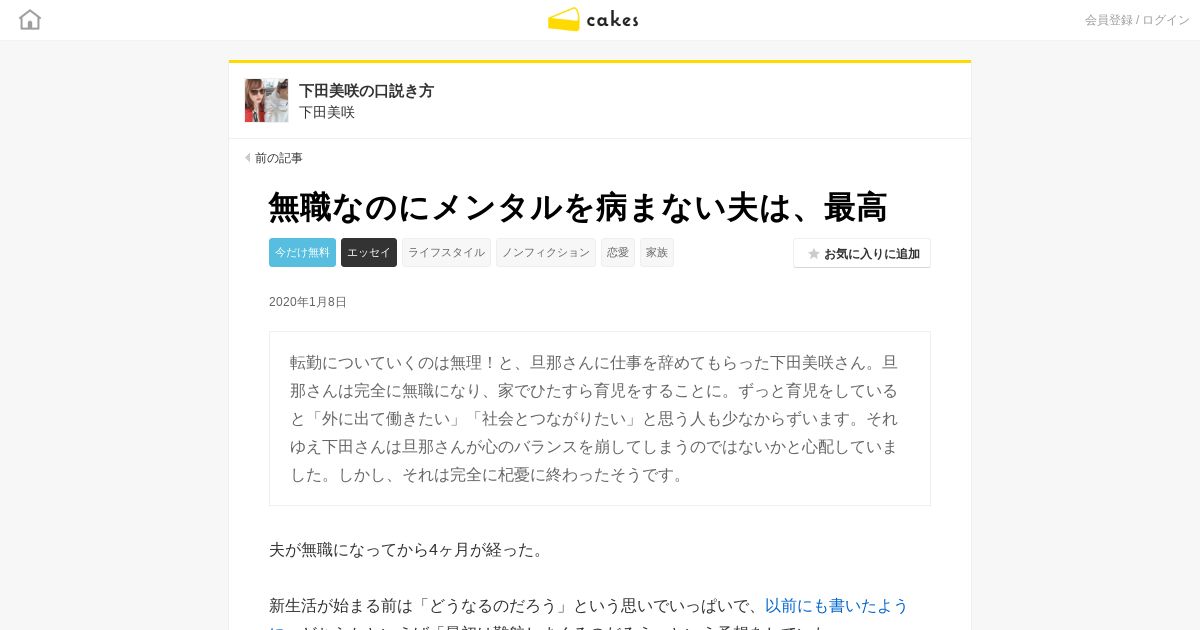Select the エッセイ tag
The height and width of the screenshot is (630, 1200).
pyautogui.click(x=369, y=252)
